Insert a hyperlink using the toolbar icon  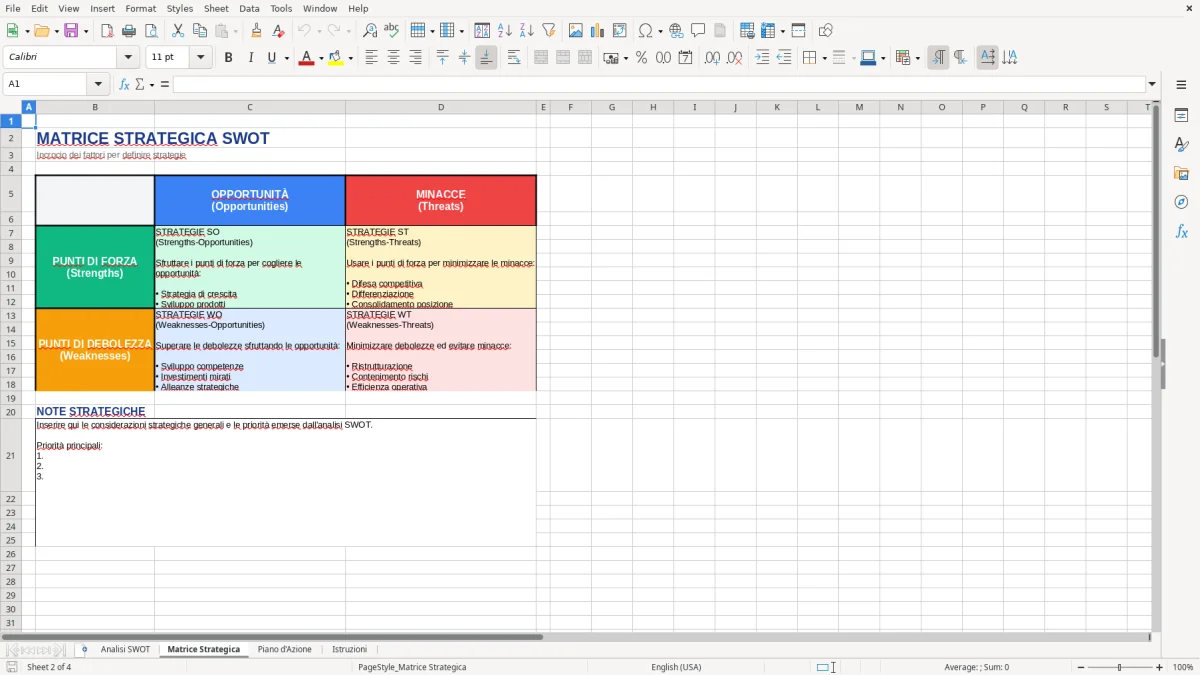(677, 30)
